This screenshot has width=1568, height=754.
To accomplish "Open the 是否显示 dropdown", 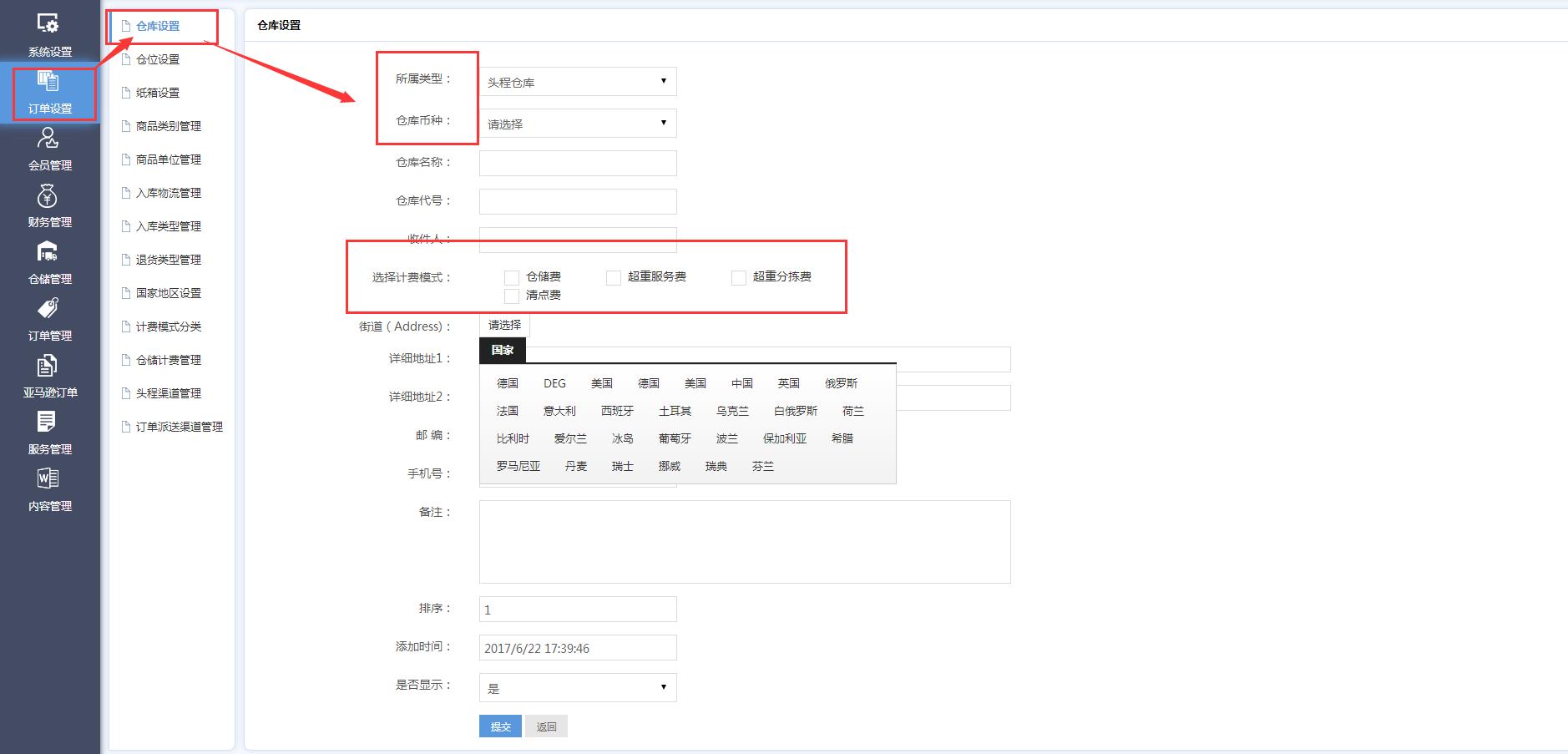I will [577, 686].
